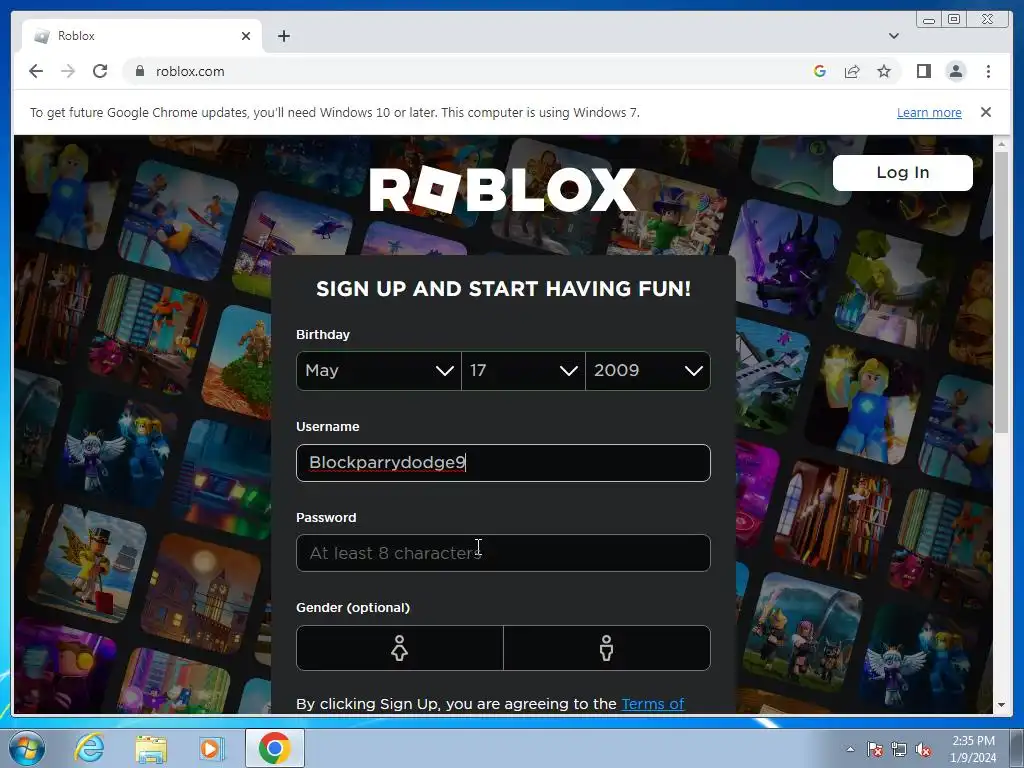
Task: Click the Birthday label
Action: click(323, 334)
